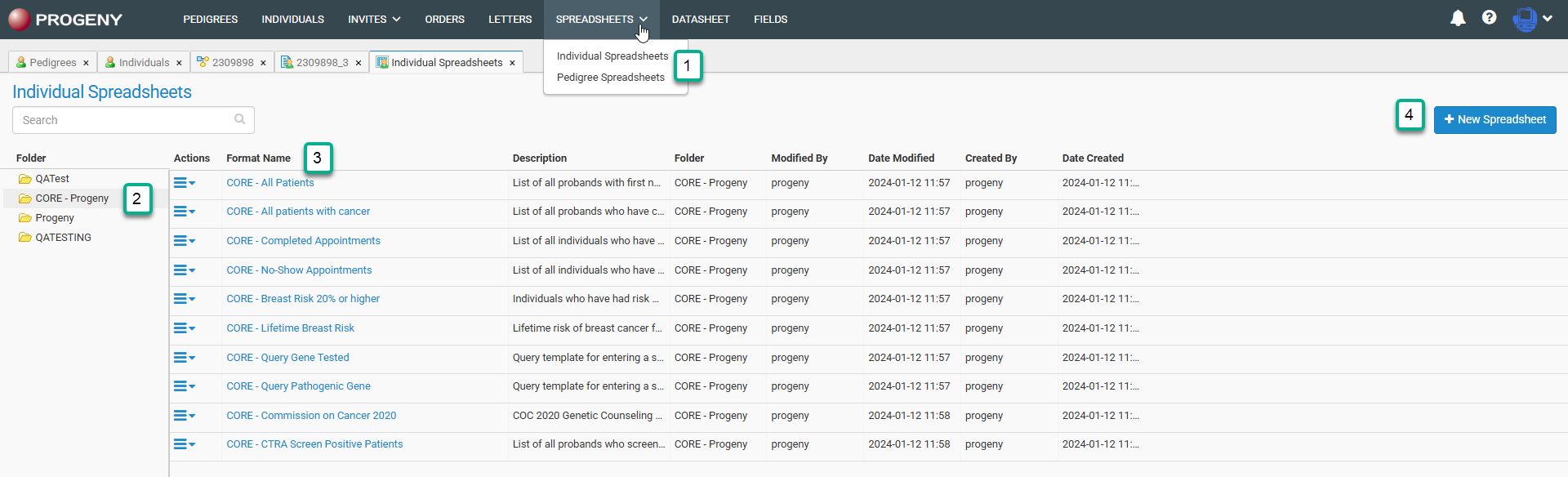This screenshot has width=1568, height=477.
Task: Expand the Invites dropdown menu
Action: [x=374, y=19]
